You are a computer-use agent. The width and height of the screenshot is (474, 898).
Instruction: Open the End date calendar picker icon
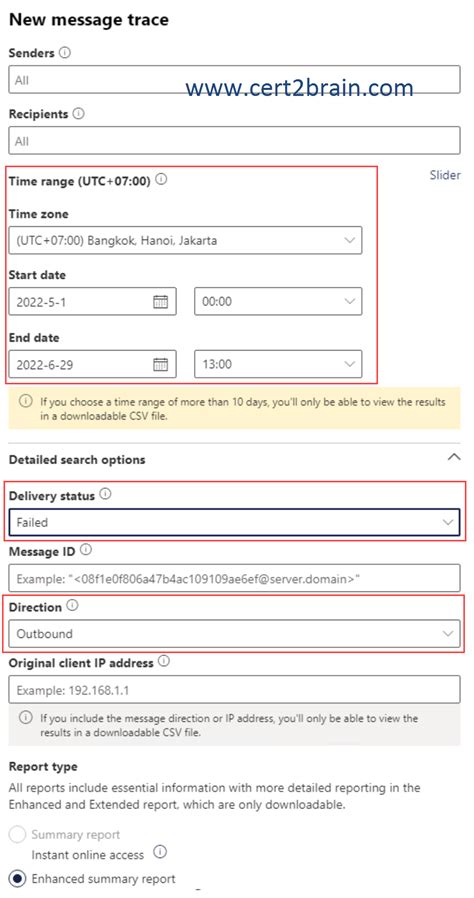click(160, 364)
